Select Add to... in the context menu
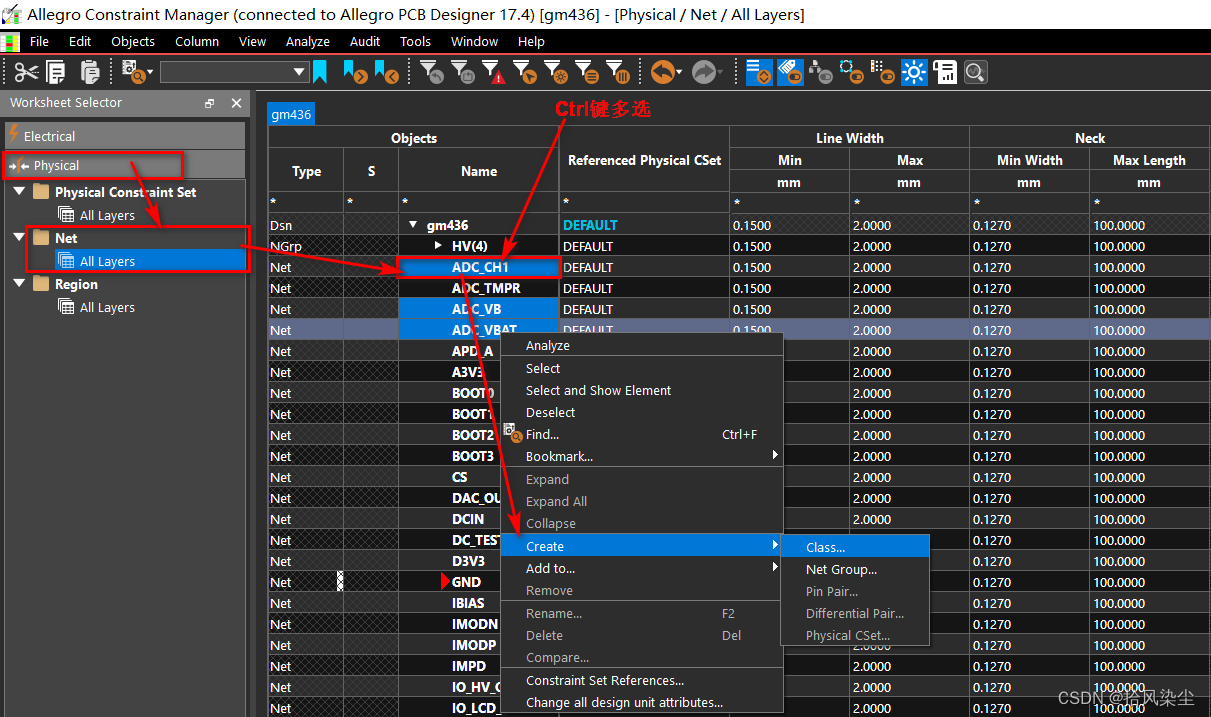This screenshot has width=1211, height=717. coord(641,568)
